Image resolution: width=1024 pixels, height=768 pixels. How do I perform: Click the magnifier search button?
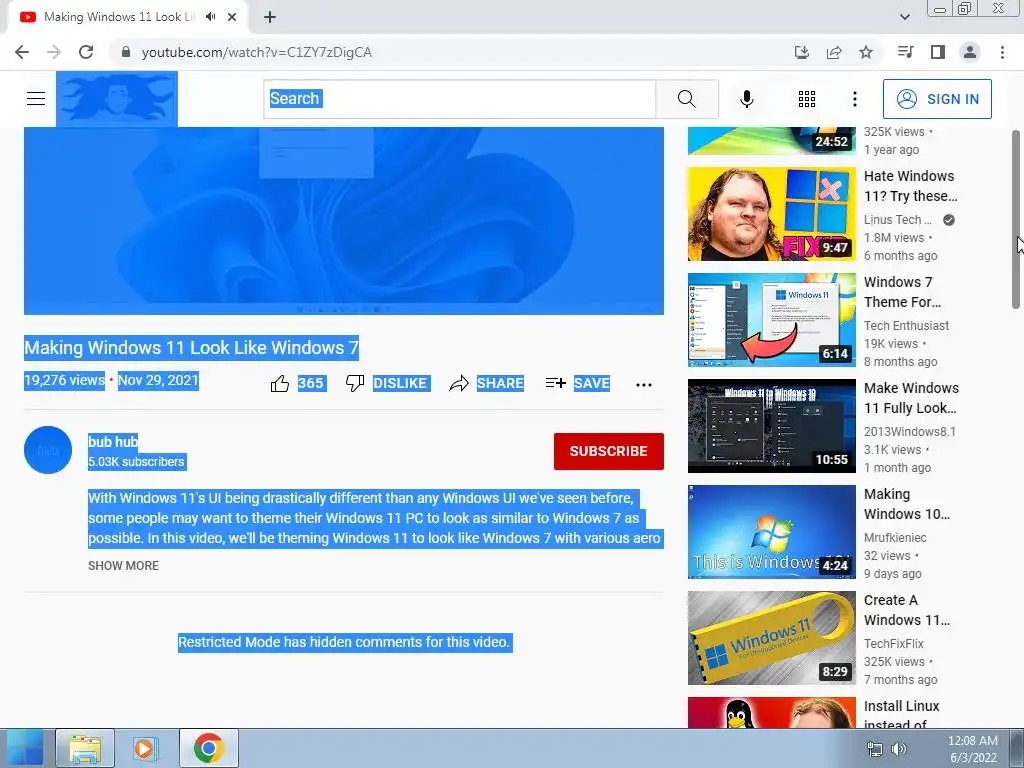686,99
